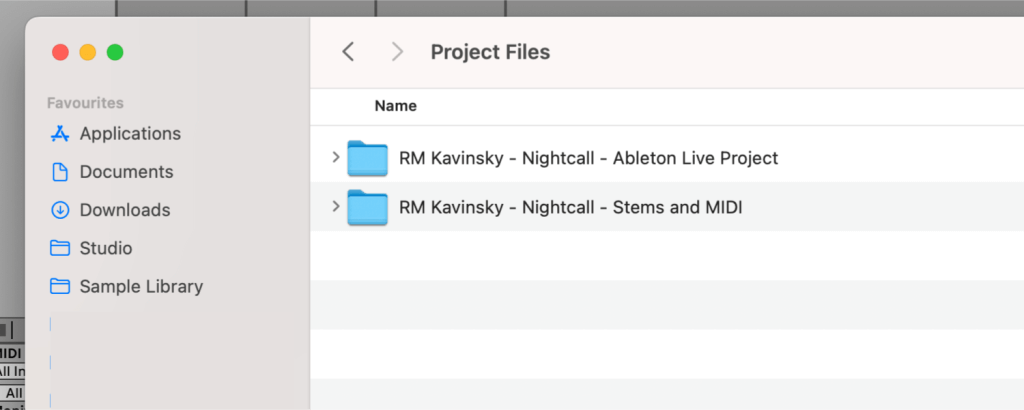Expand the Stems and MIDI folder
This screenshot has height=410, width=1024.
[336, 206]
